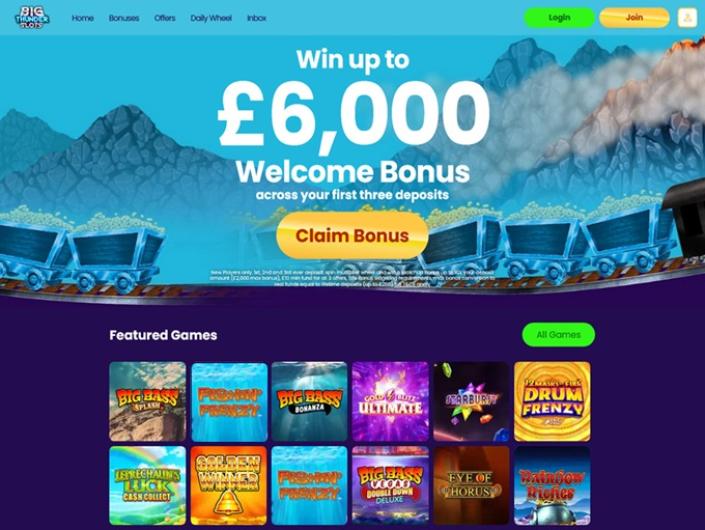Open Rainbow Riches game tile
The image size is (705, 530).
pyautogui.click(x=552, y=485)
